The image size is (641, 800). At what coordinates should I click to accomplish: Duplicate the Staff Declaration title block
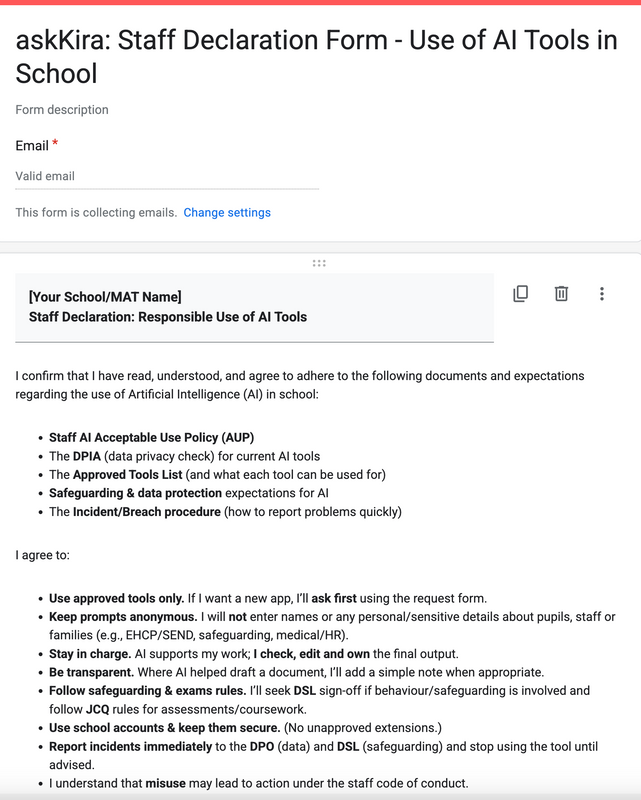pos(520,294)
